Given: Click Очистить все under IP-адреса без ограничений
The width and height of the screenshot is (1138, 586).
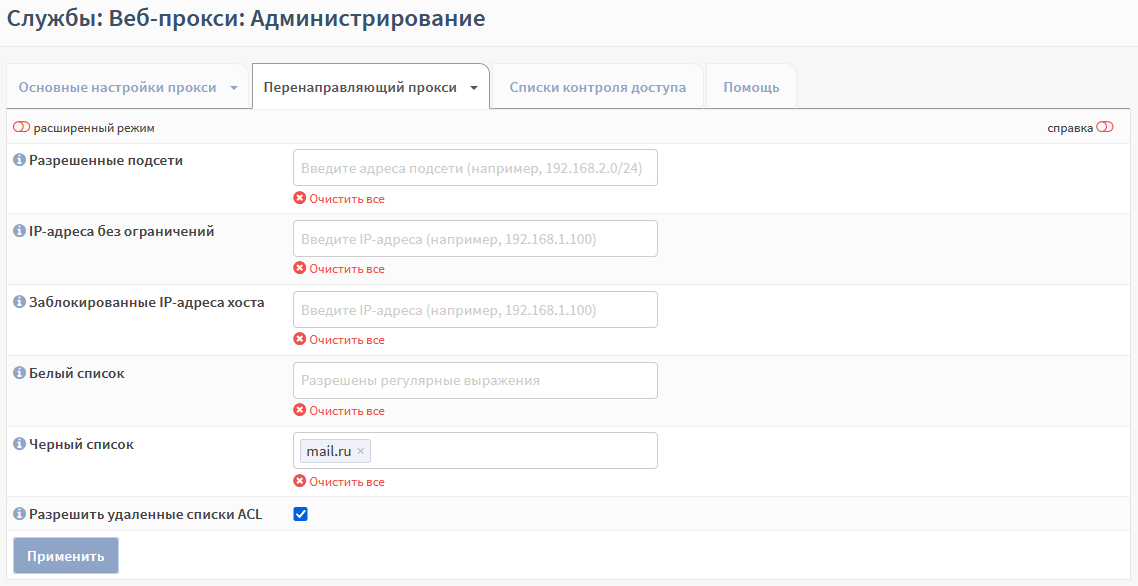Looking at the screenshot, I should click(x=347, y=269).
